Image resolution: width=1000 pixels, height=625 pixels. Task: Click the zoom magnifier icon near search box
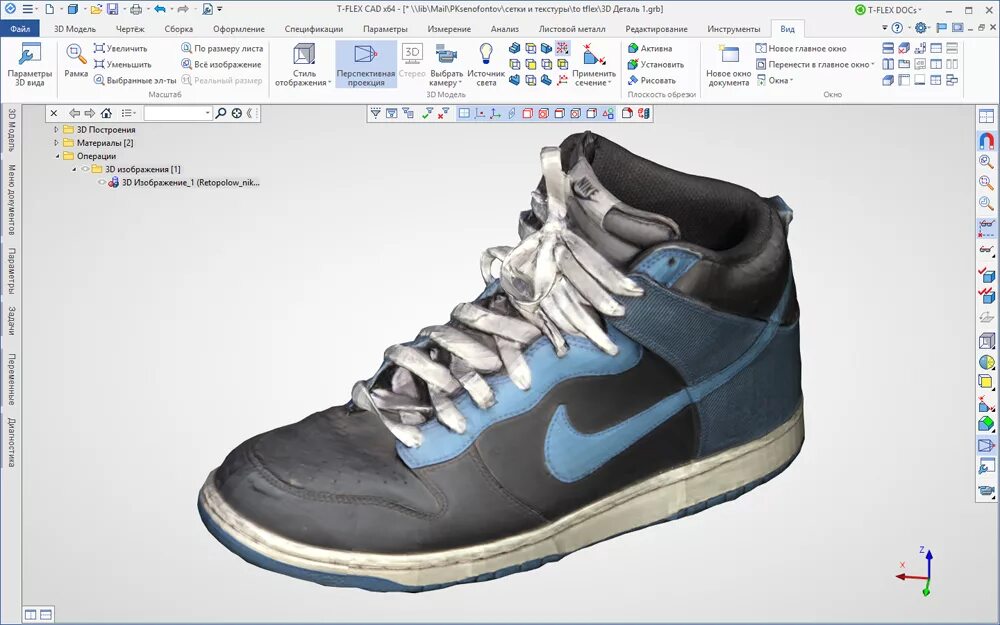(x=219, y=113)
